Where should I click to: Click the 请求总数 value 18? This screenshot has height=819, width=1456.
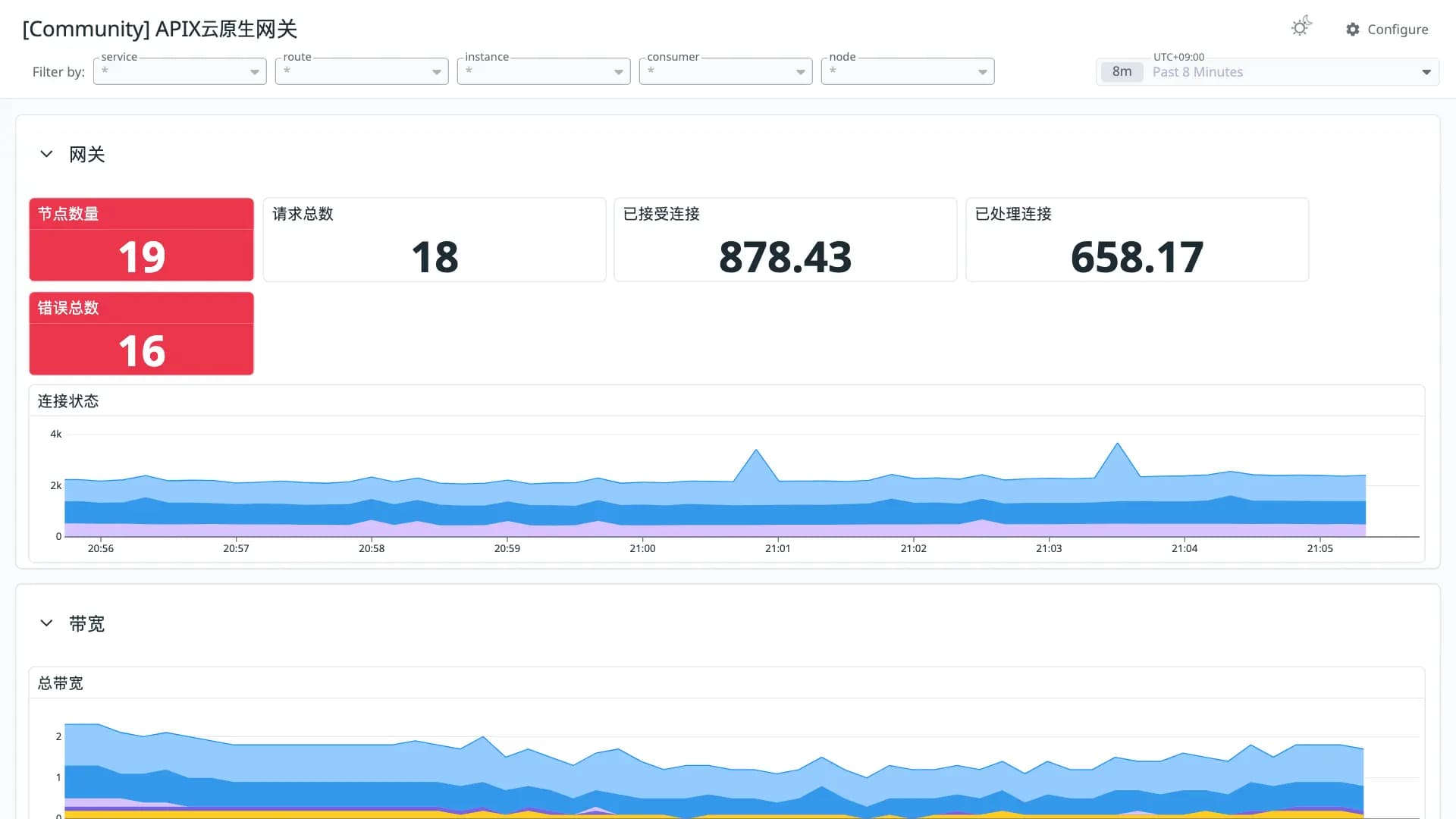435,257
